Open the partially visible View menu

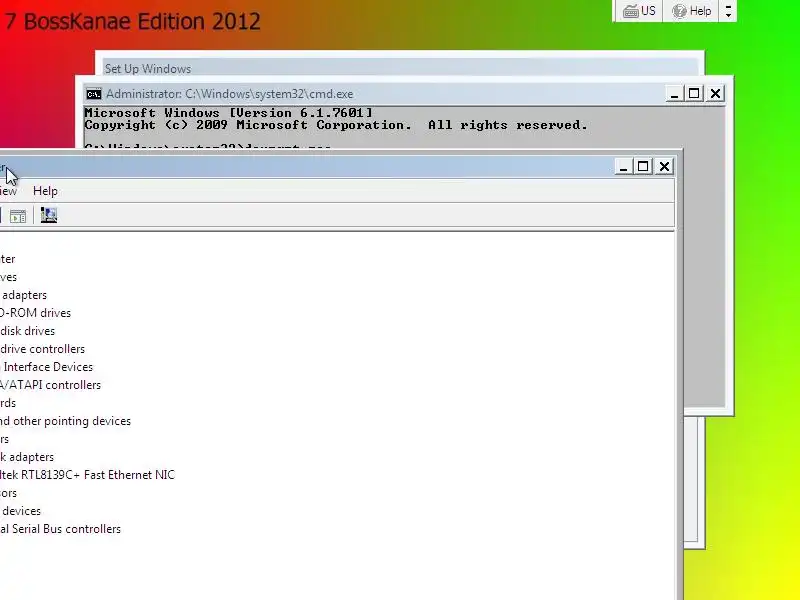tap(8, 191)
